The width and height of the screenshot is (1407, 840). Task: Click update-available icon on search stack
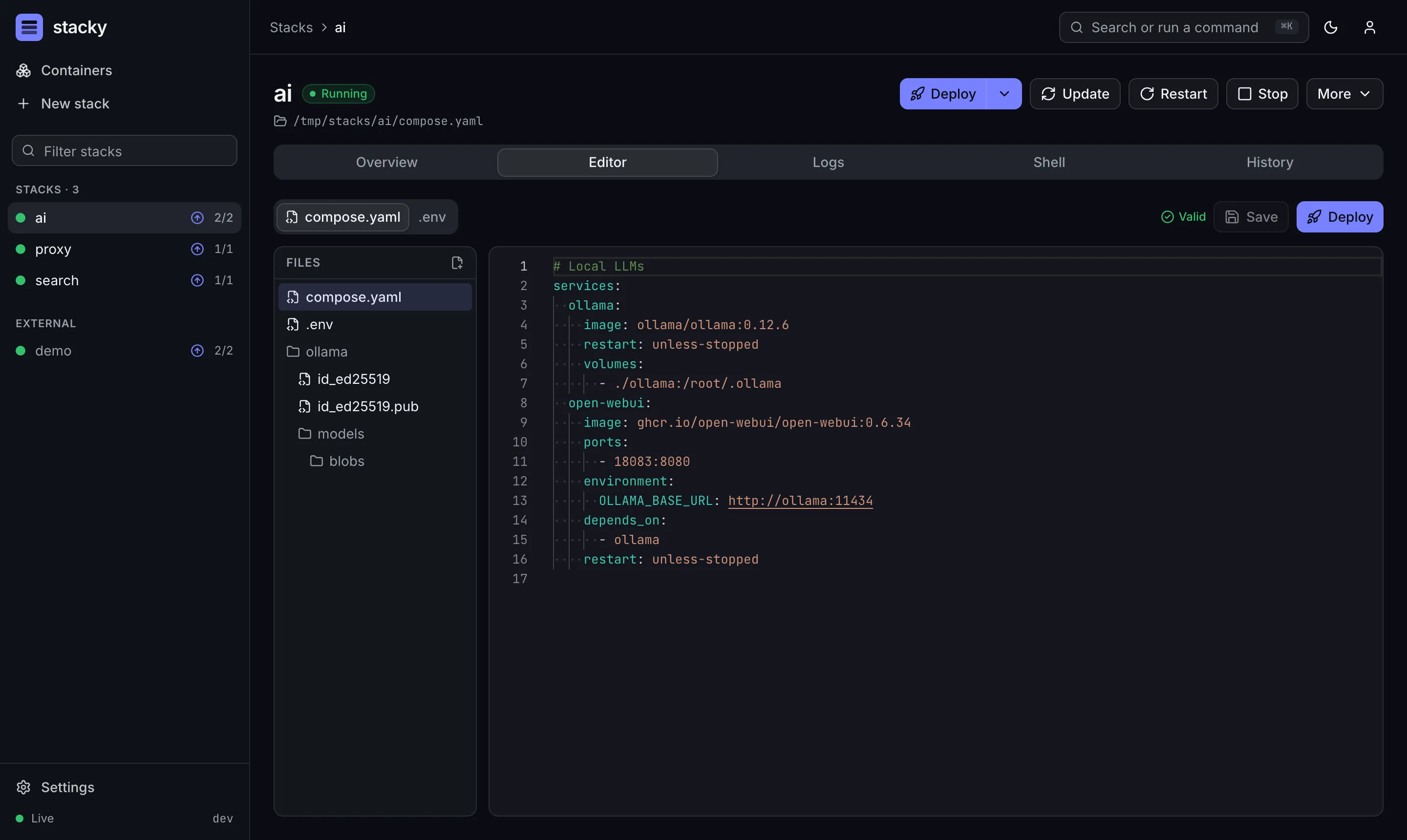click(197, 280)
